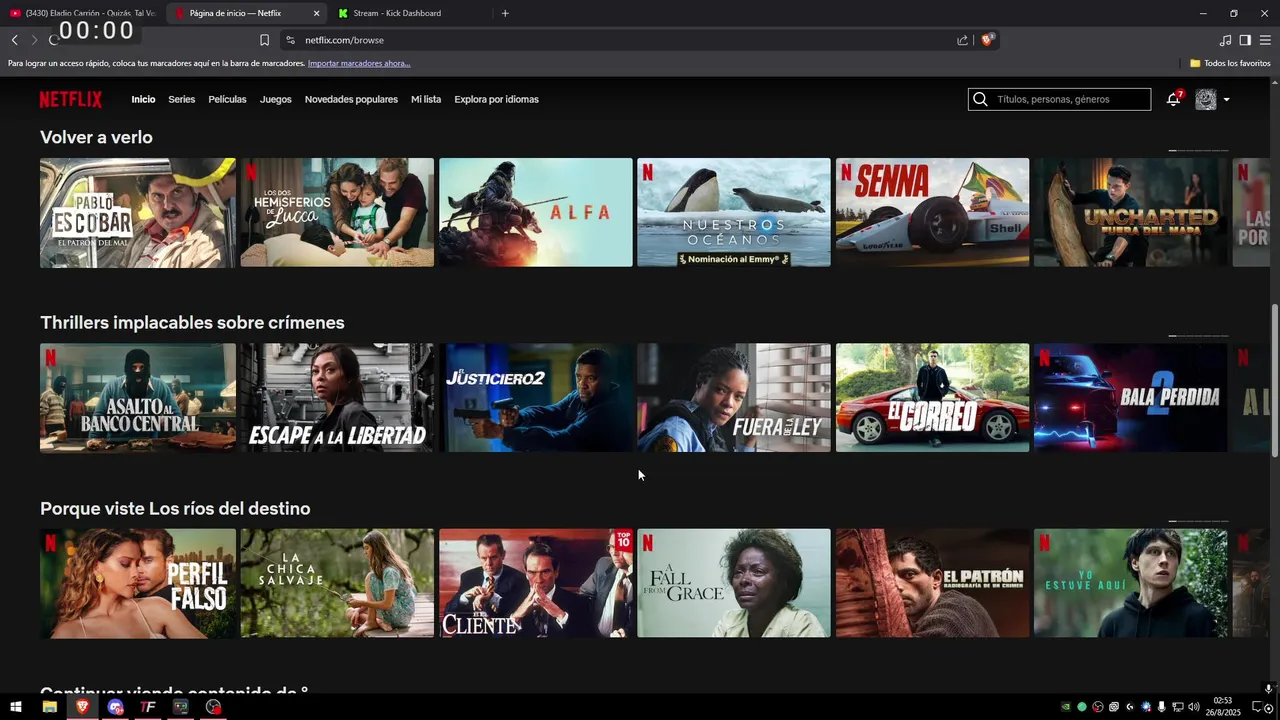1280x720 pixels.
Task: Click Porque viste Los ríos del destino heading
Action: [x=175, y=509]
